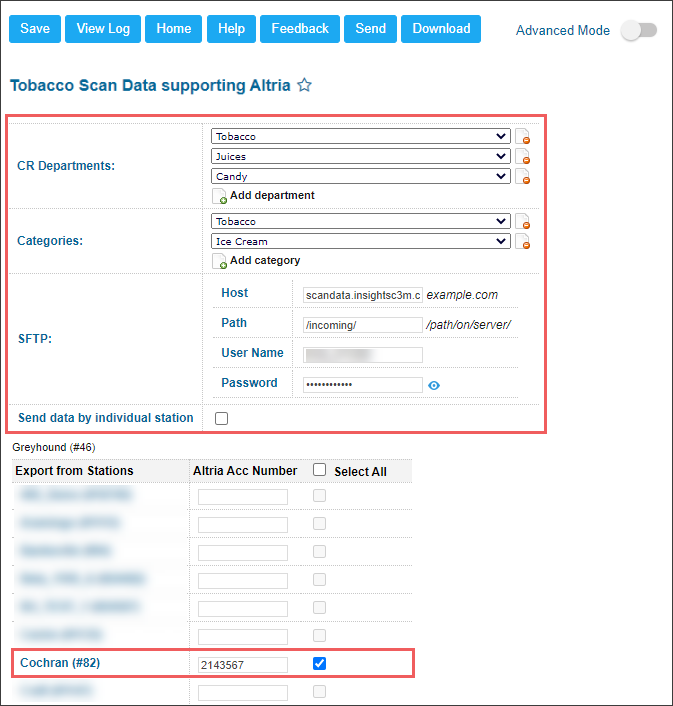This screenshot has height=706, width=673.
Task: Open Help
Action: [231, 29]
